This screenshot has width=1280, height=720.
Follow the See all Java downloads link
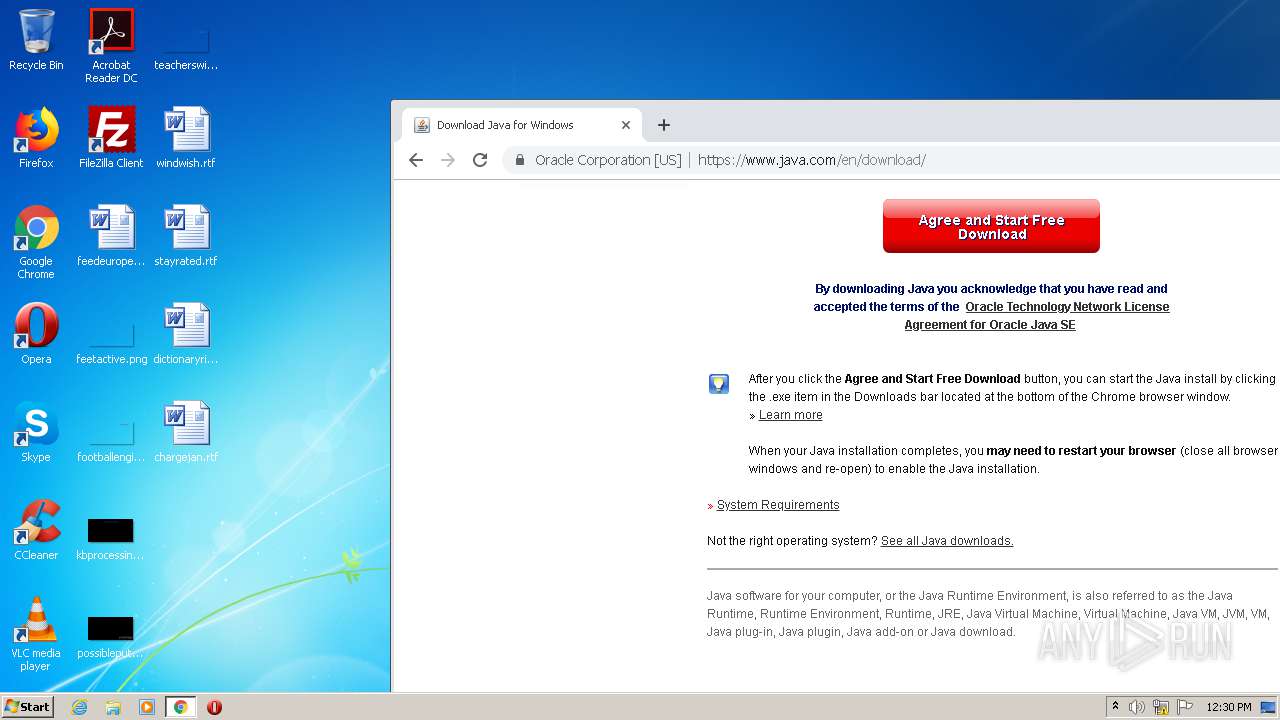[x=947, y=541]
